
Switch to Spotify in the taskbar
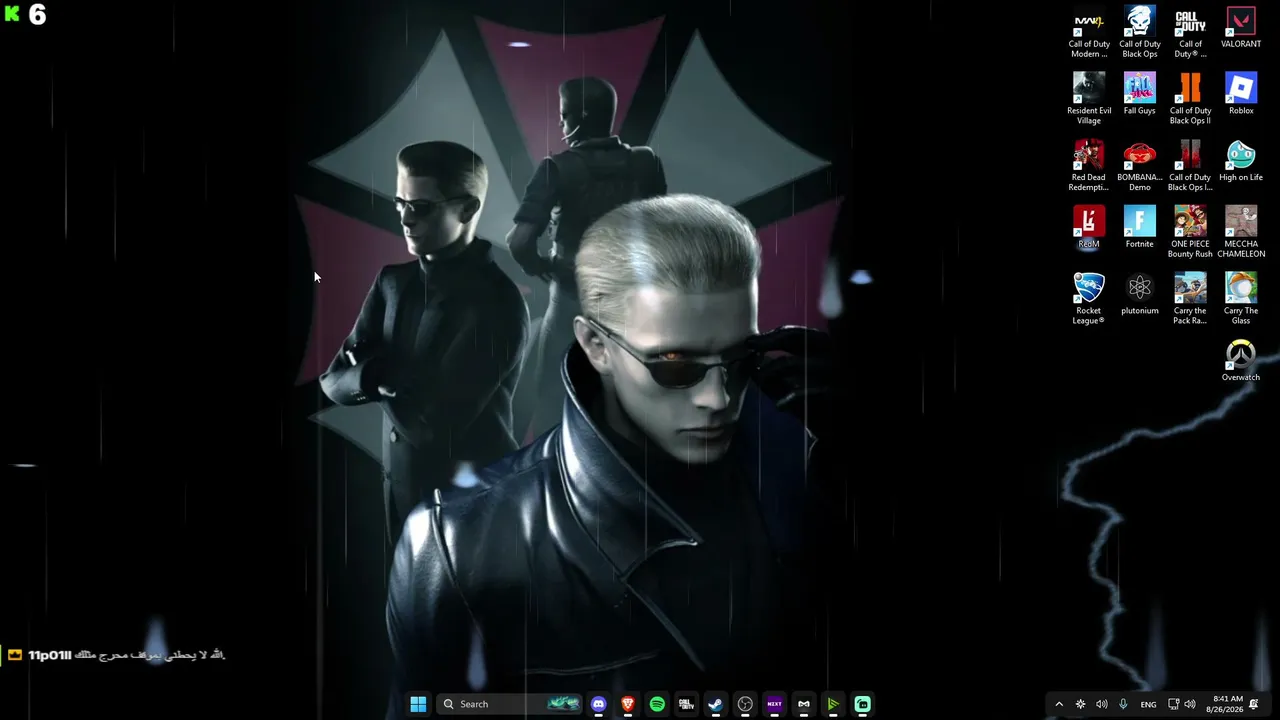(x=657, y=704)
